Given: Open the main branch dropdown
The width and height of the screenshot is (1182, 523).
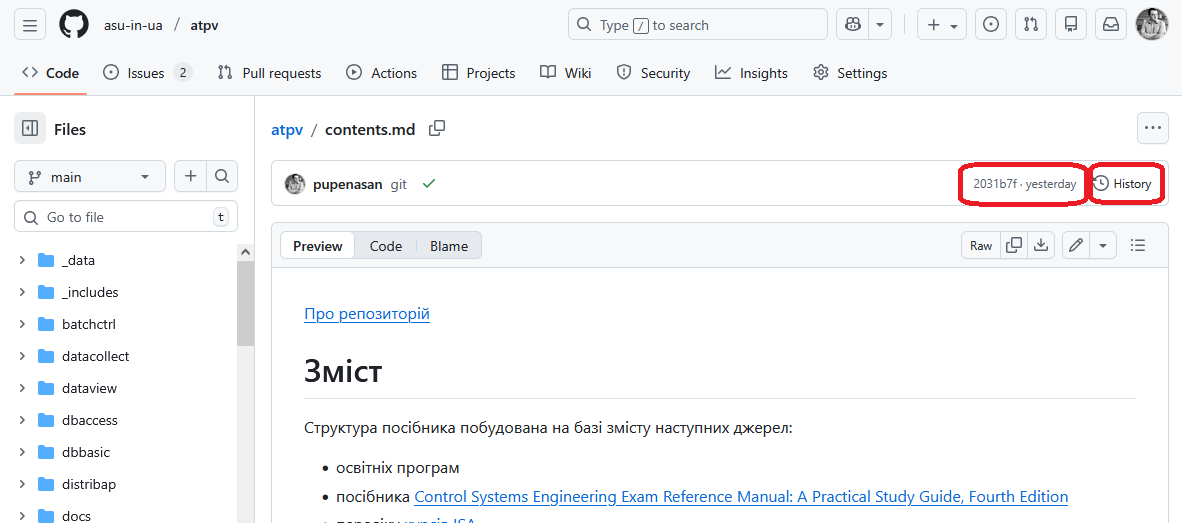Looking at the screenshot, I should 90,177.
